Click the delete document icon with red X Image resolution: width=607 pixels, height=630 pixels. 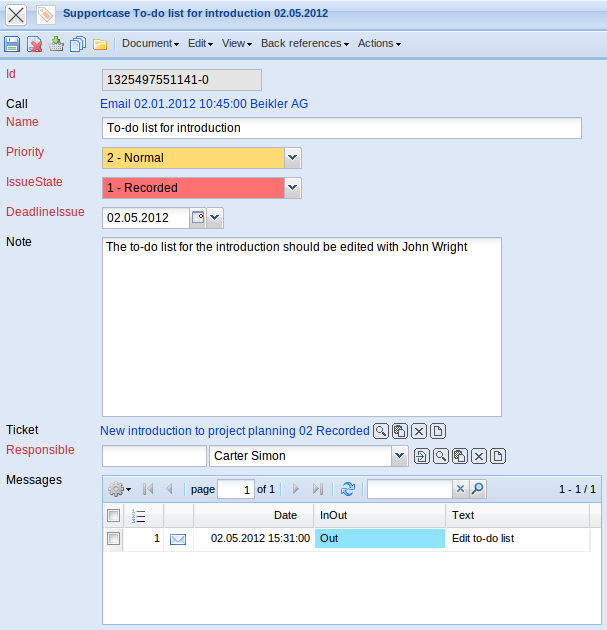(x=34, y=44)
